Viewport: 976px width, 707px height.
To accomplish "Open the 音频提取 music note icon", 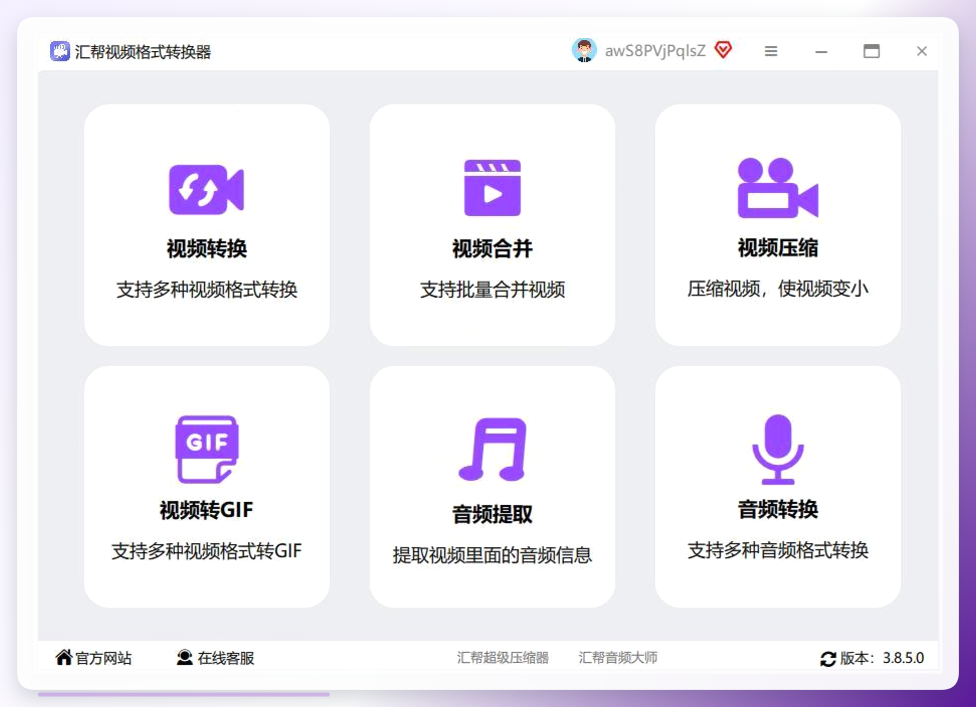I will [493, 449].
